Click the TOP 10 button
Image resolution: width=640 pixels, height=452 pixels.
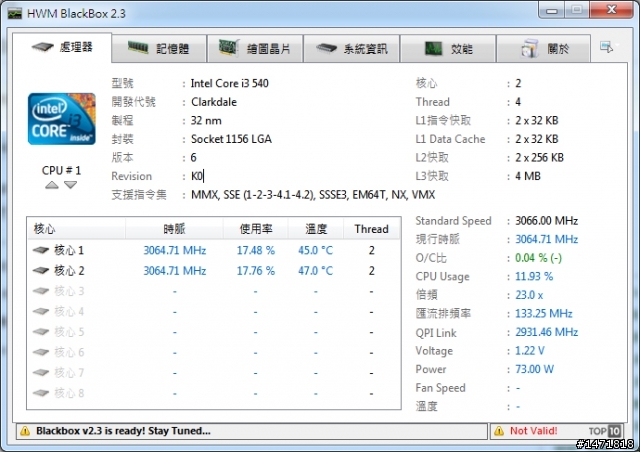(x=605, y=431)
